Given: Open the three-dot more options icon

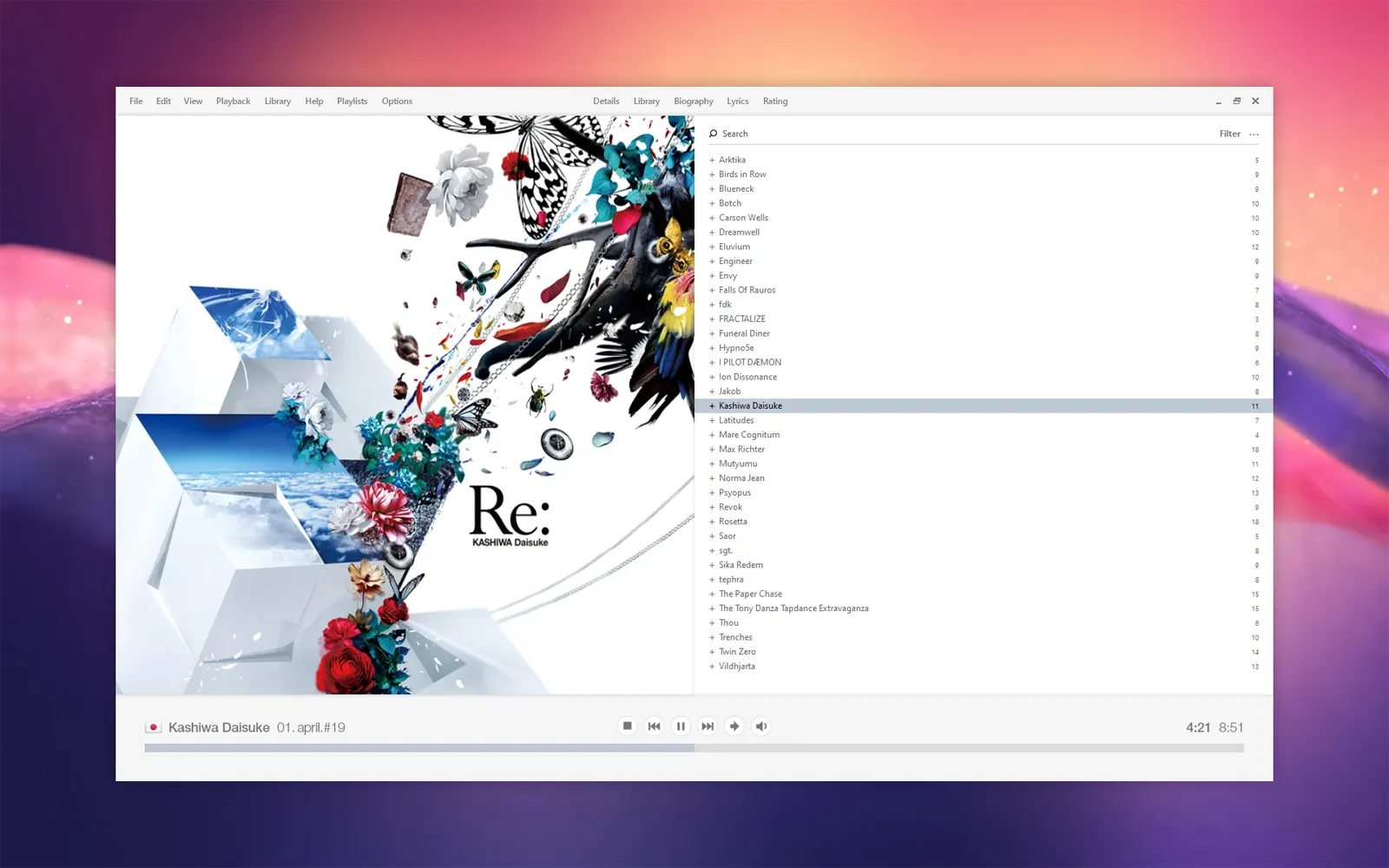Looking at the screenshot, I should (x=1254, y=135).
